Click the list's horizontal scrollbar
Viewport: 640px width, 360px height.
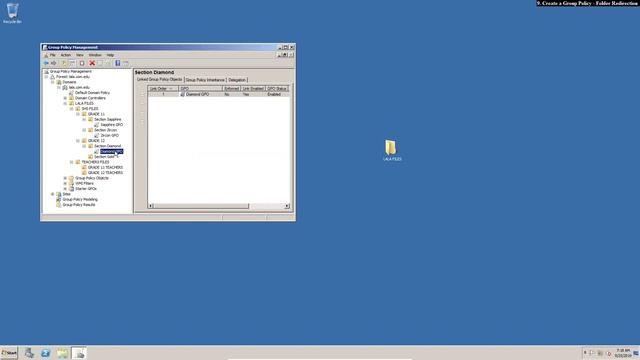(x=219, y=206)
